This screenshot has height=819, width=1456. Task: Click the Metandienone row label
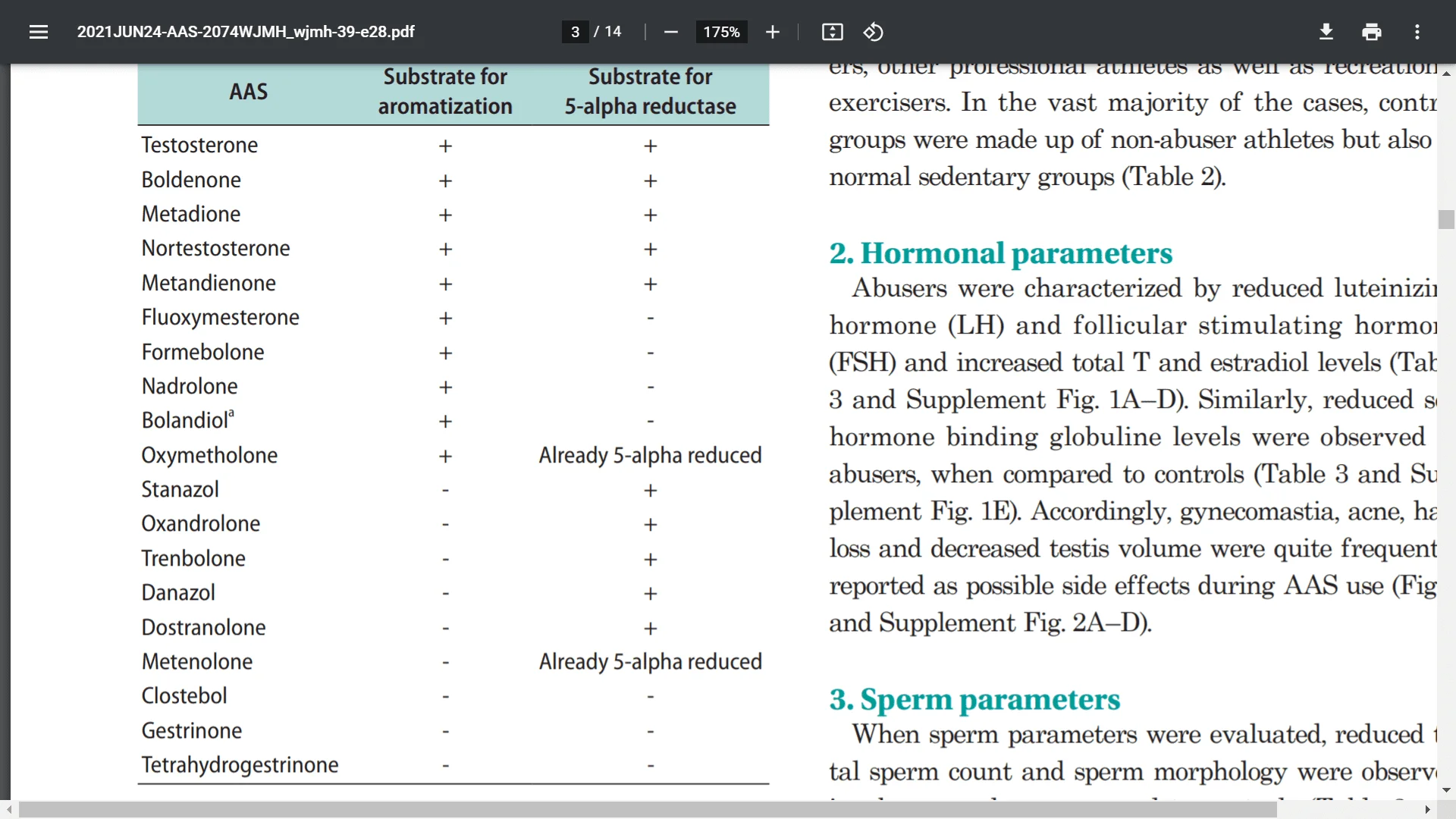point(209,284)
